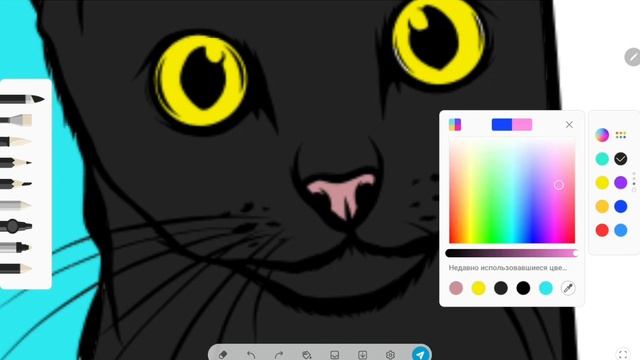Click the hue saturation color field
The image size is (640, 360).
tap(512, 191)
